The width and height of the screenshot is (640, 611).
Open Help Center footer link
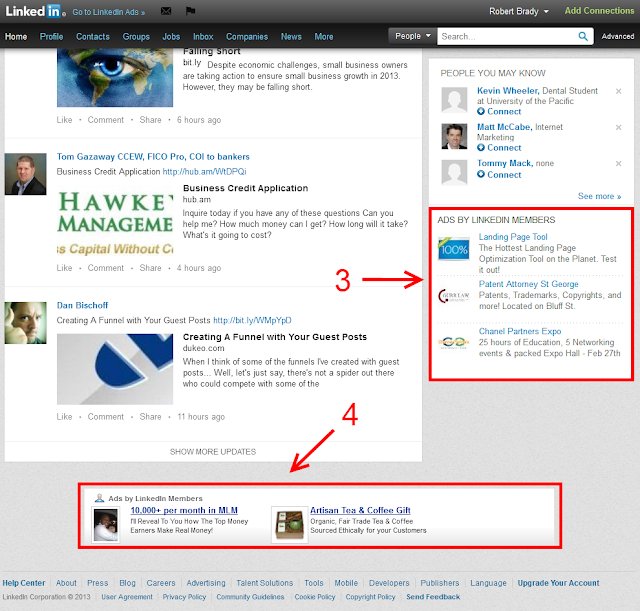pyautogui.click(x=24, y=583)
